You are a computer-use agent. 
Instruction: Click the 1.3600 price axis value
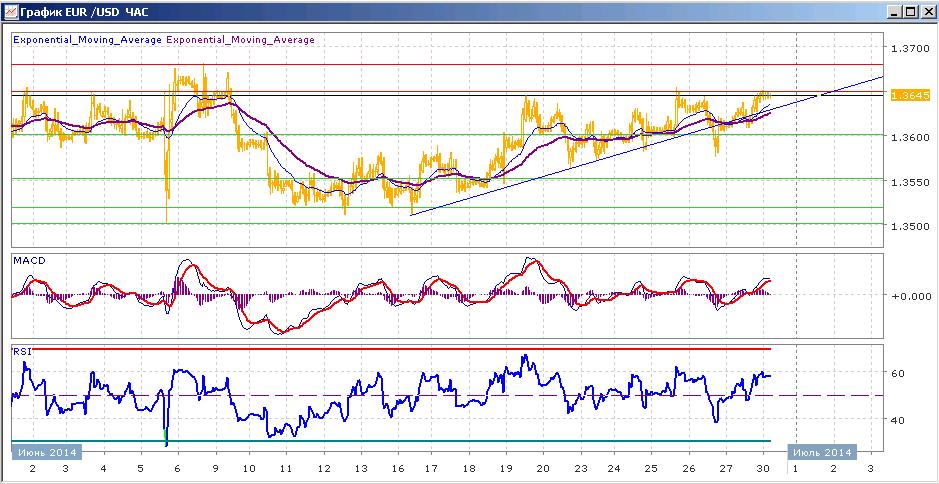[909, 137]
